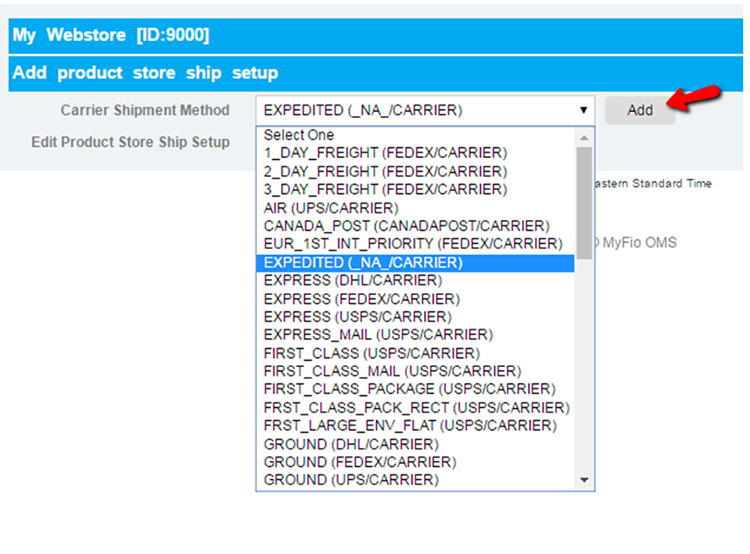Screen dimensions: 750x554
Task: Pick FRST_CLASS_PACK_RECT (USPS/CARRIER) option
Action: coord(415,408)
